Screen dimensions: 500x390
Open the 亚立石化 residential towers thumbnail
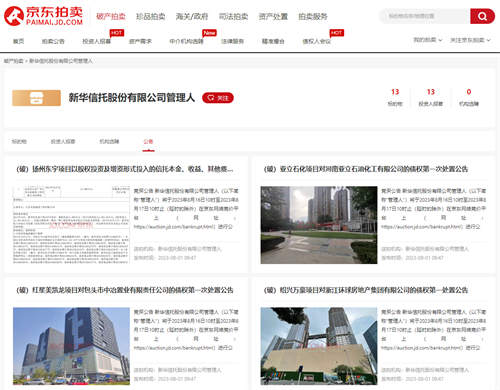point(319,225)
